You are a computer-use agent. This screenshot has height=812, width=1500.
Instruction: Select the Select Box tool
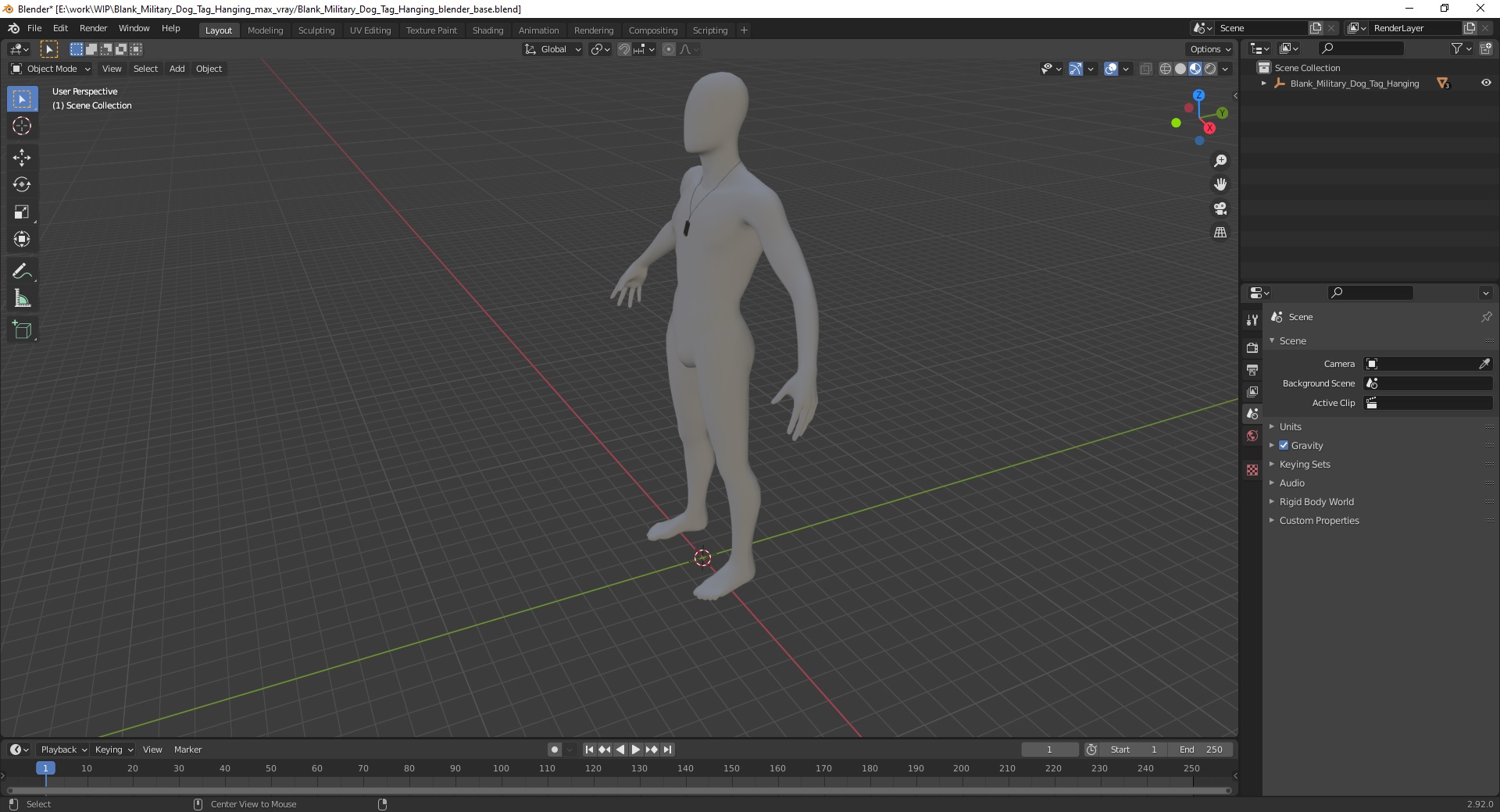22,99
